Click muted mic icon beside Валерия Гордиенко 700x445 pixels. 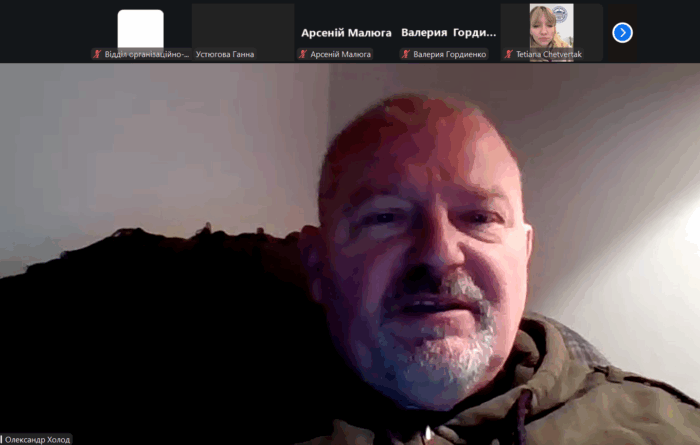point(406,54)
